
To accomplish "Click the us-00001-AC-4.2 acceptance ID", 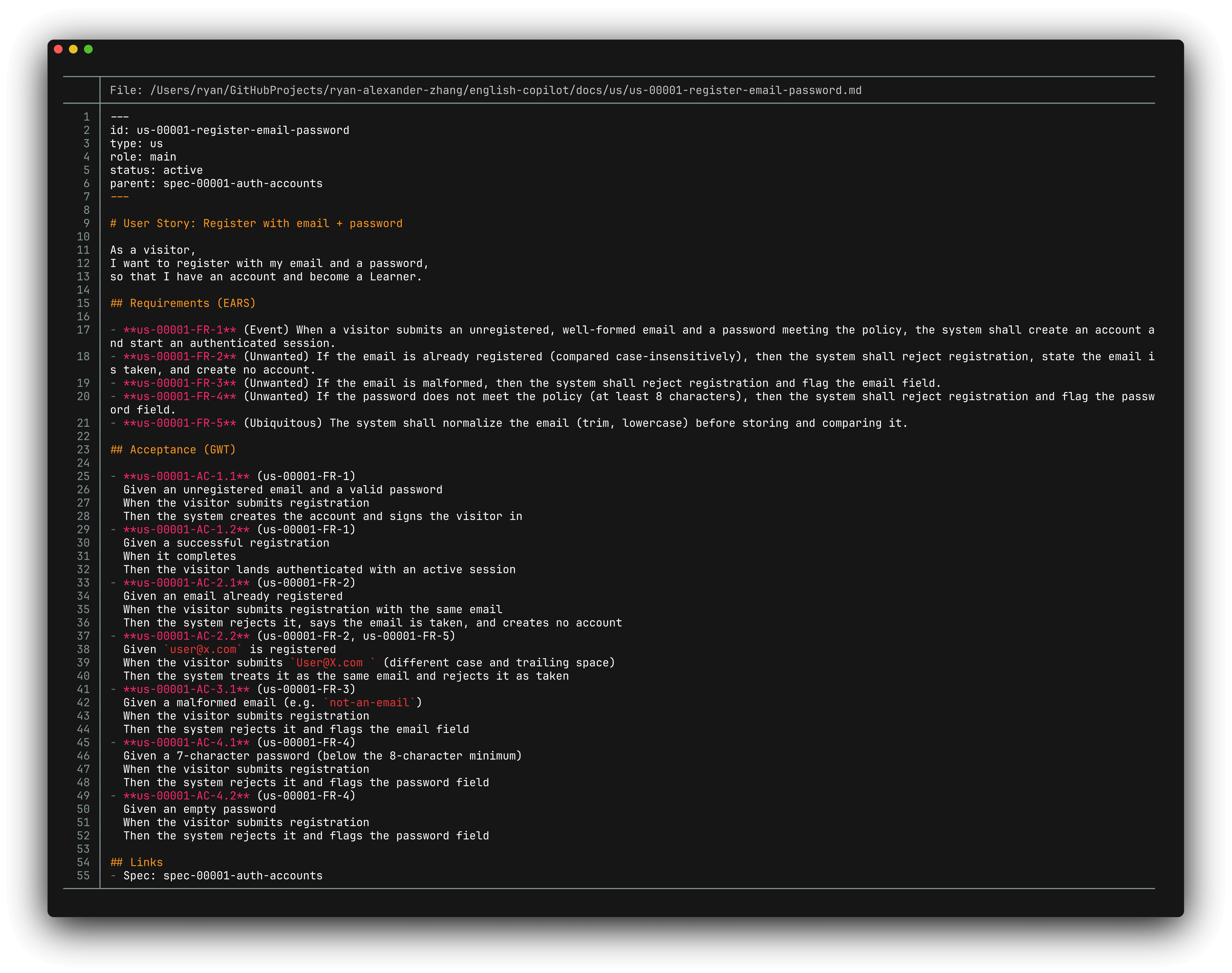I will [186, 796].
